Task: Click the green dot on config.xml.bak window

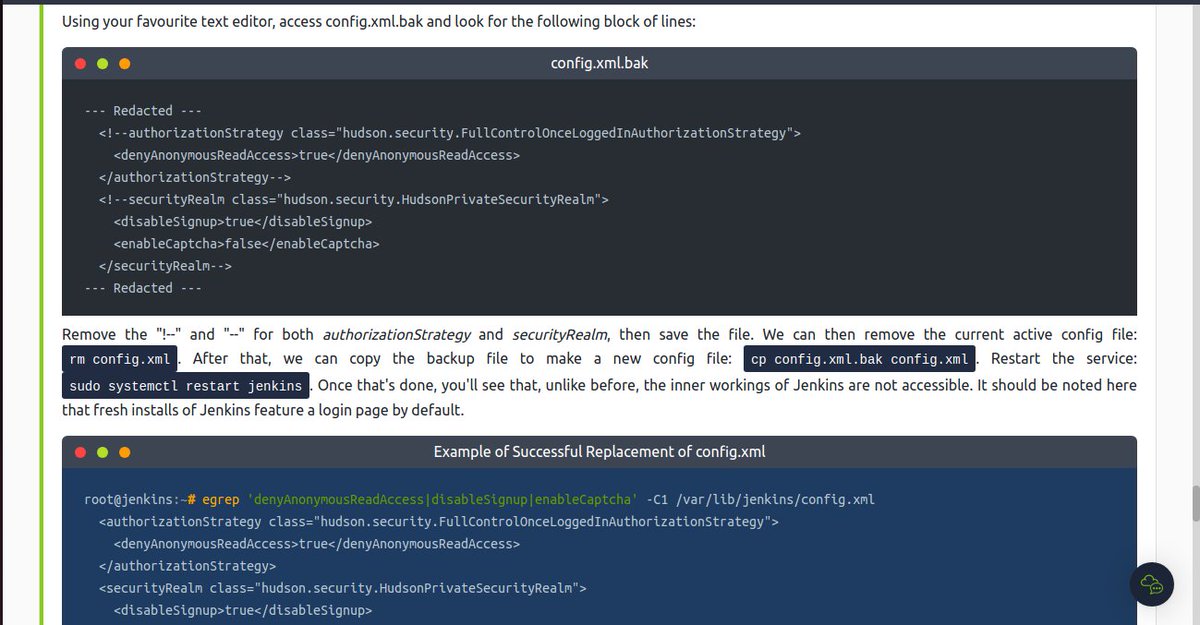Action: click(103, 64)
